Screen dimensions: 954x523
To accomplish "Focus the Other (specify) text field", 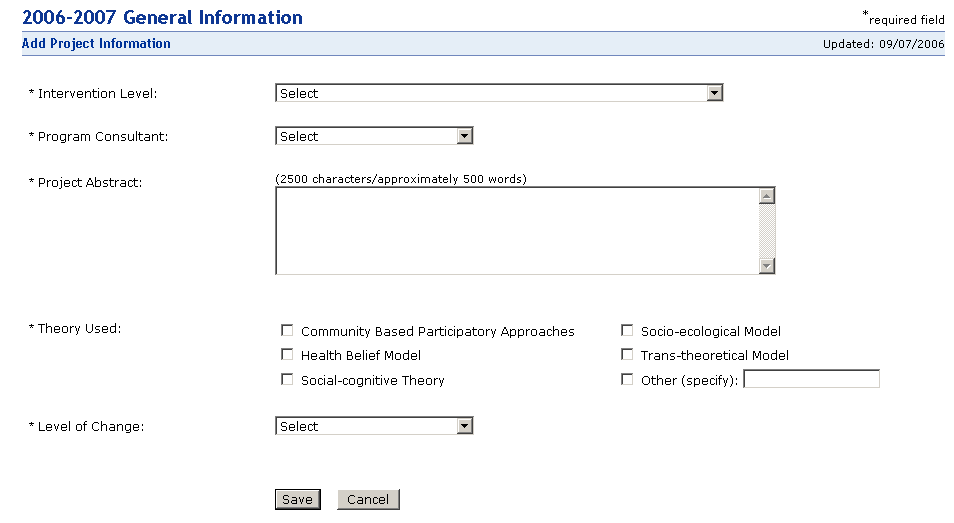I will (811, 379).
